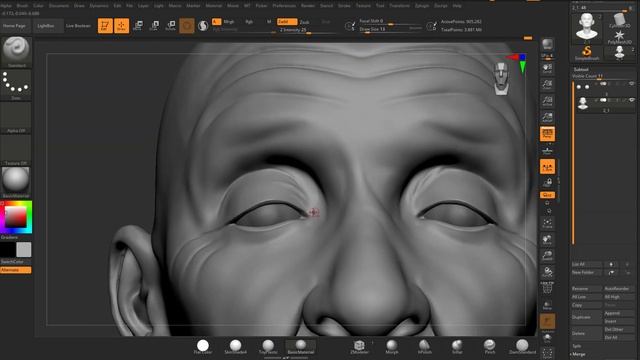
Task: Click the Zoom canvas icon
Action: [547, 85]
